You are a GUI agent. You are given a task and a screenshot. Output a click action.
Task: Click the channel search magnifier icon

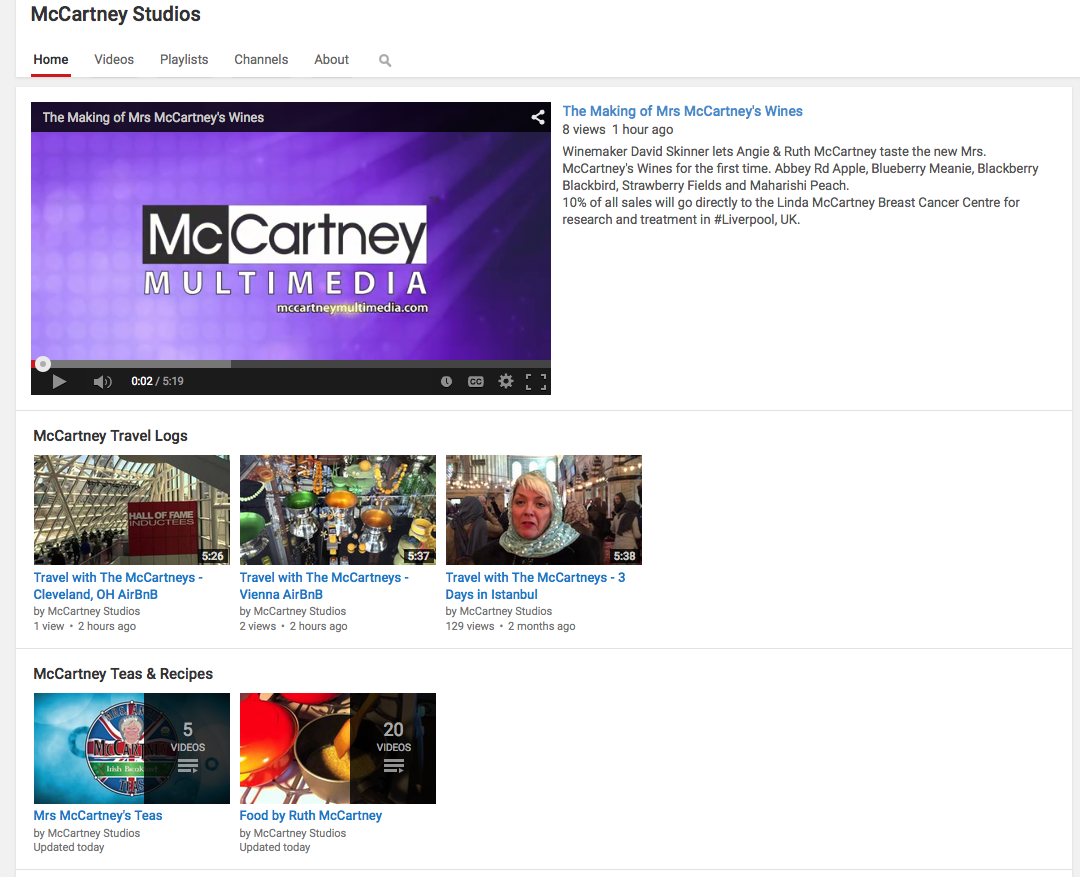pos(385,61)
